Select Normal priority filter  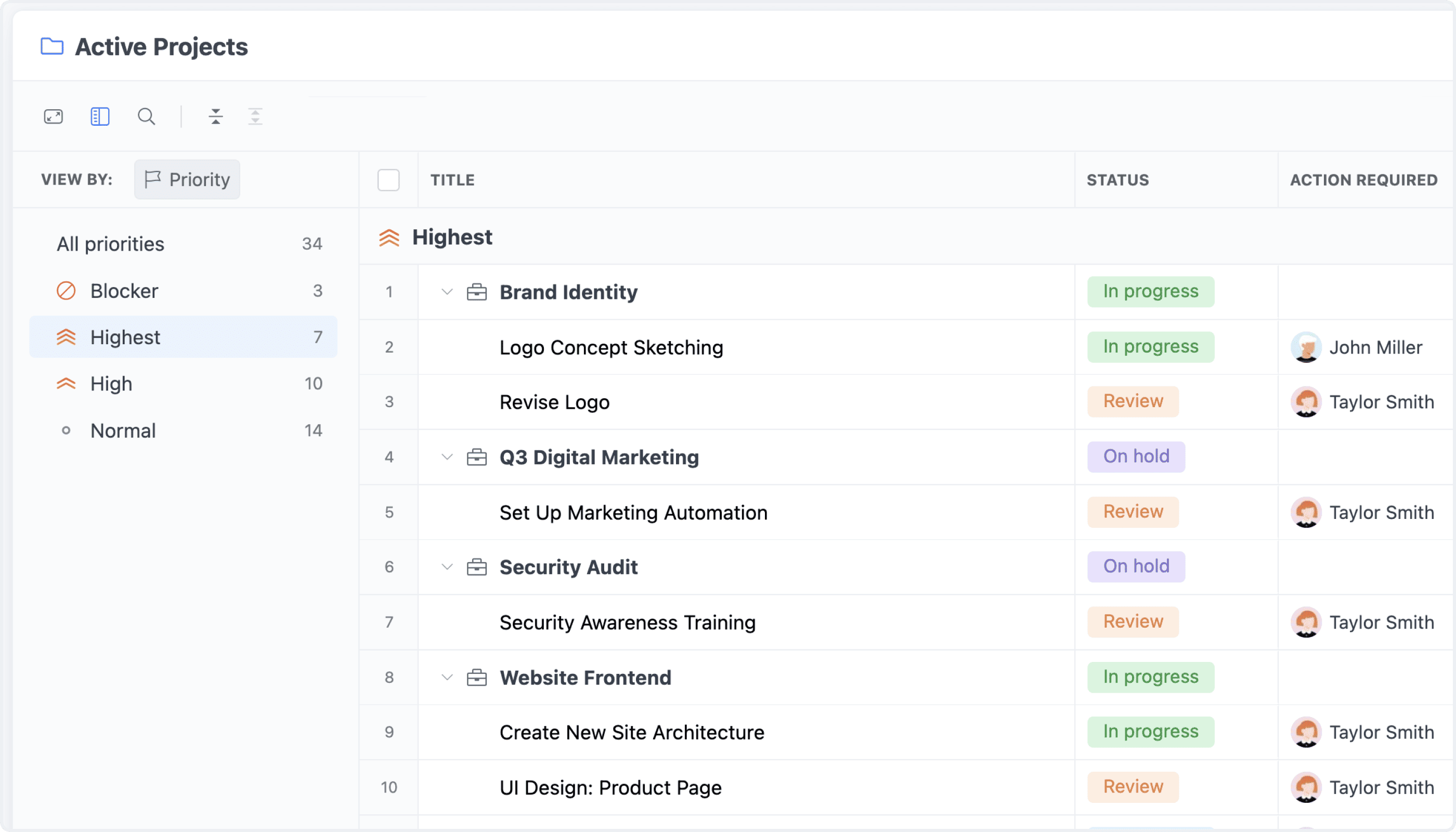pyautogui.click(x=123, y=430)
